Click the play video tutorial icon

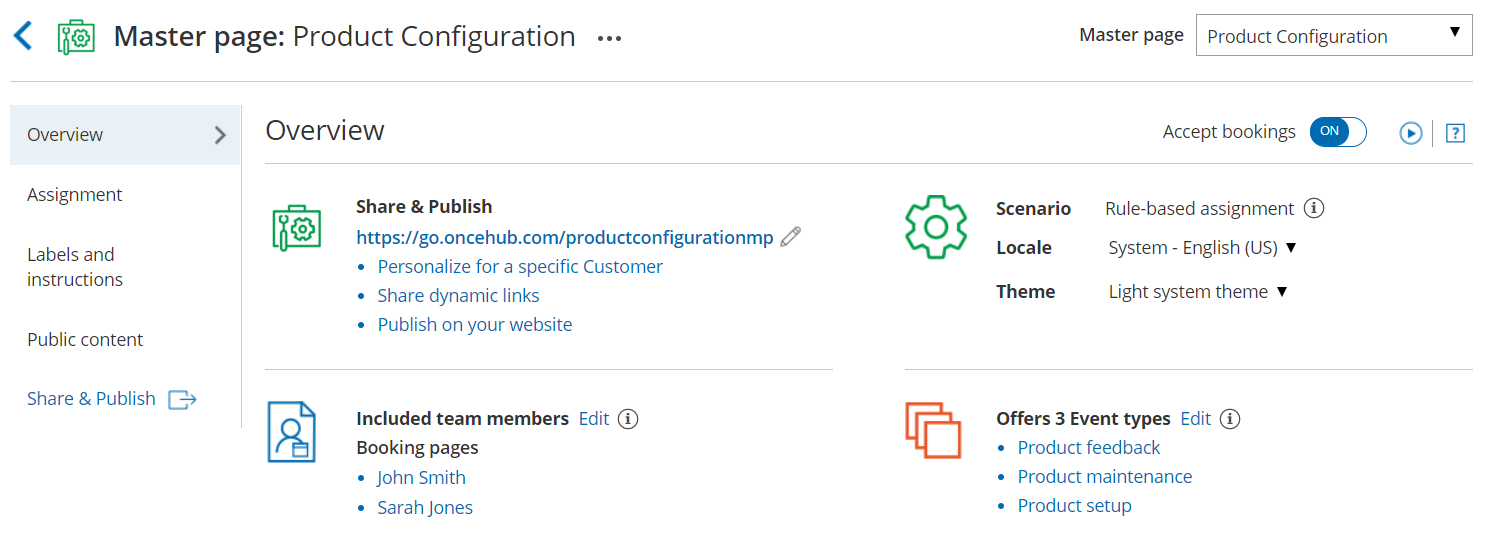[1410, 133]
